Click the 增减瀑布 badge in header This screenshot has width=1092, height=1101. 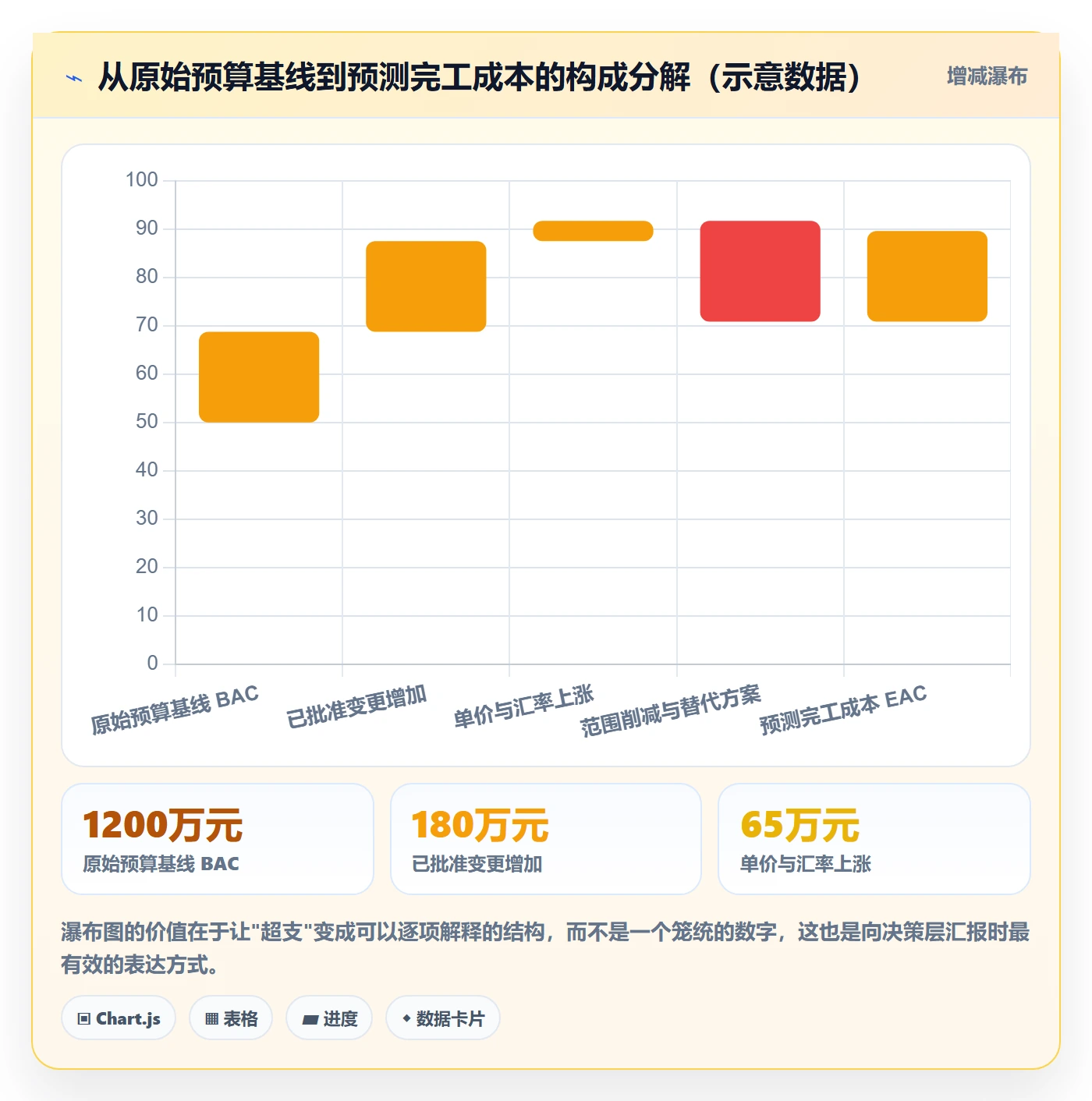[x=987, y=76]
